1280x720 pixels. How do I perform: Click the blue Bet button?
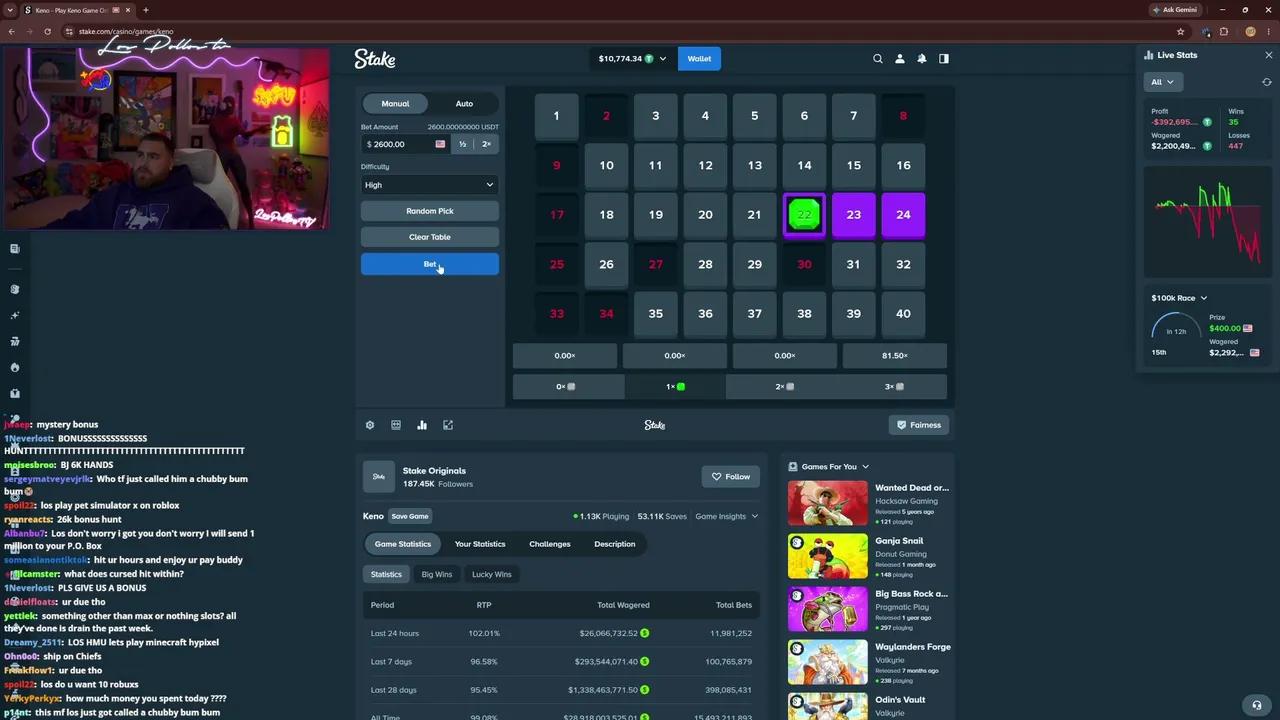point(430,264)
